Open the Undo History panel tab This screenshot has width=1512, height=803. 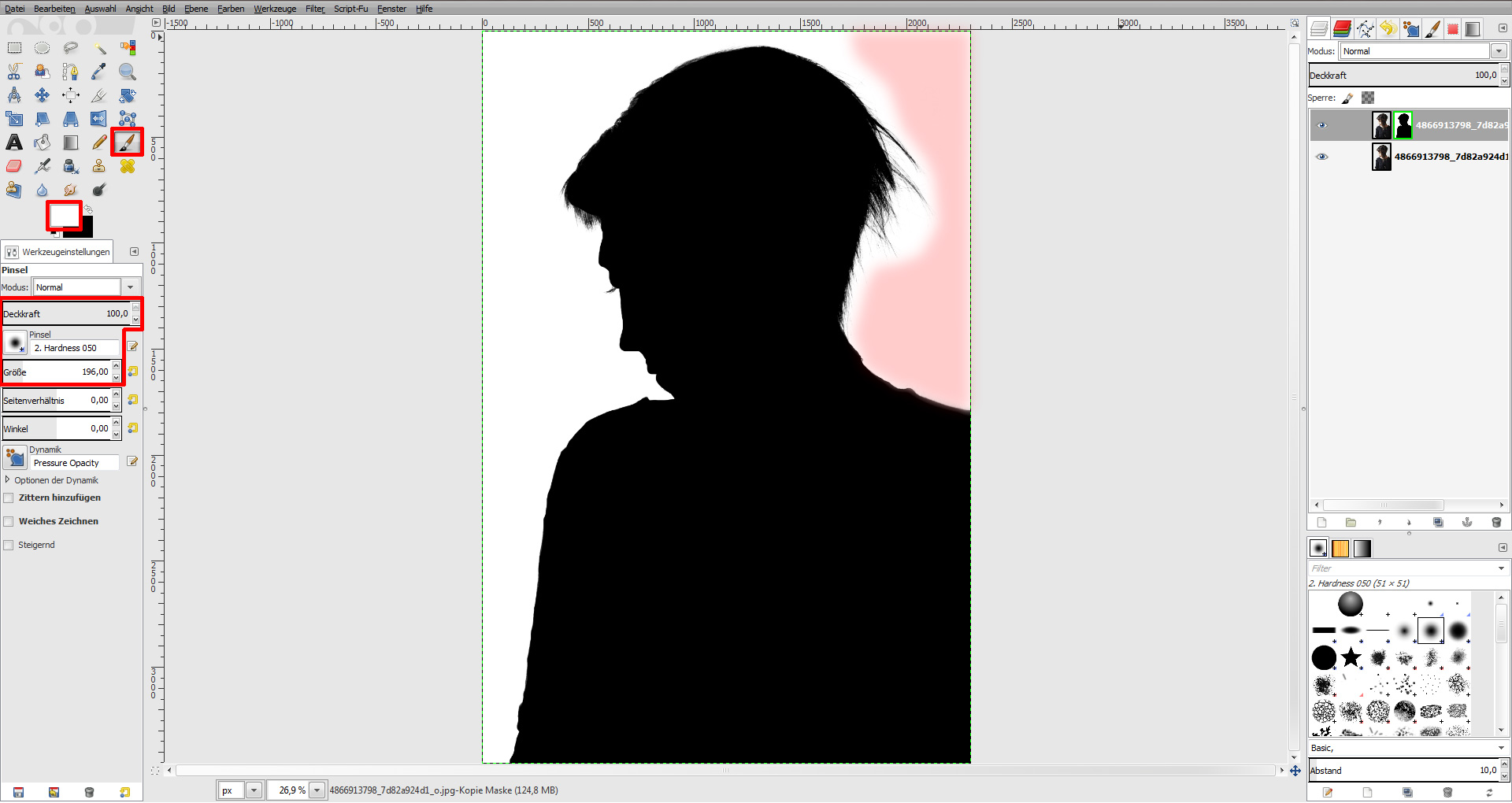pyautogui.click(x=1388, y=29)
